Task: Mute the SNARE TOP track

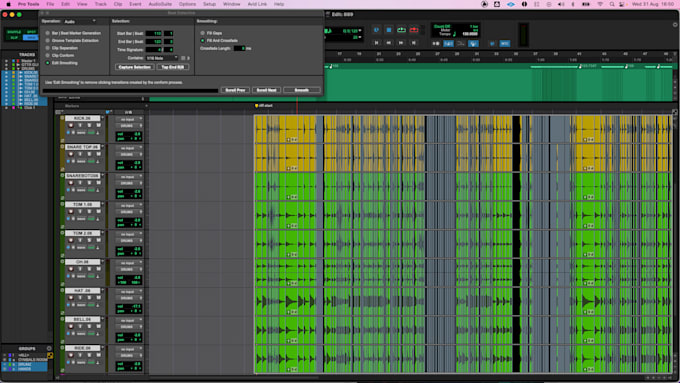Action: click(98, 154)
